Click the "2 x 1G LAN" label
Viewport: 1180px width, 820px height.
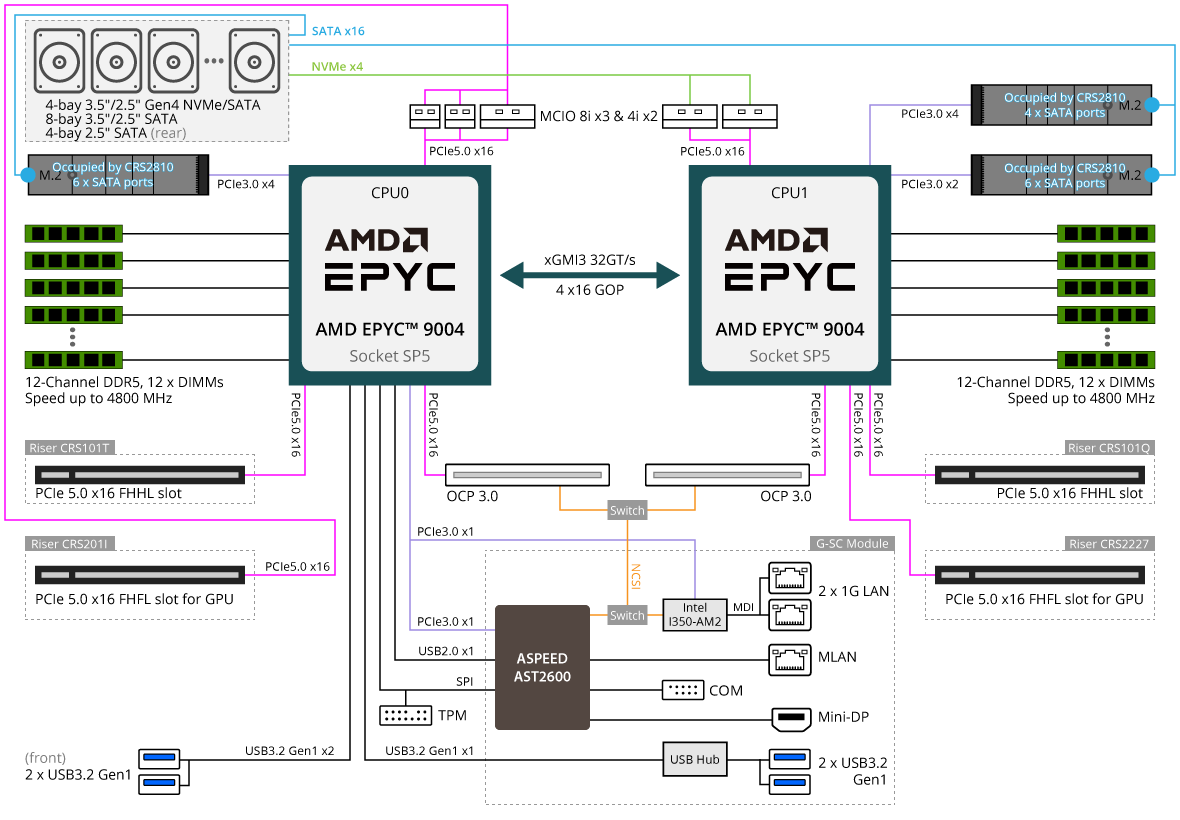click(x=853, y=591)
